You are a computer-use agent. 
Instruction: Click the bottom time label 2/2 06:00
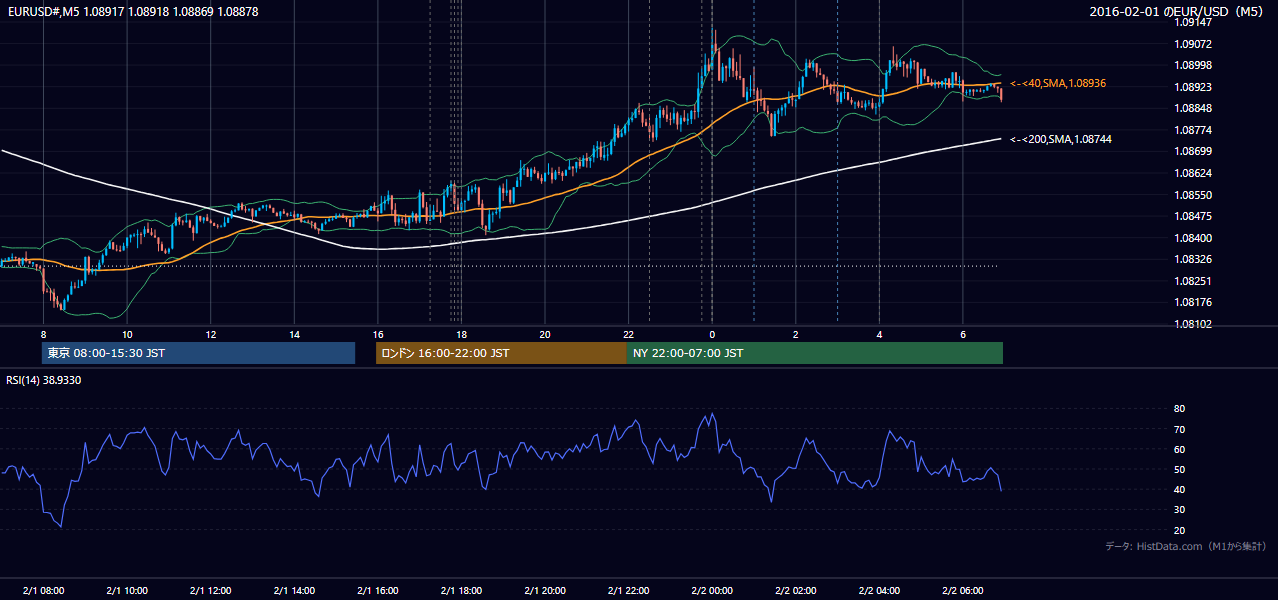pyautogui.click(x=962, y=590)
